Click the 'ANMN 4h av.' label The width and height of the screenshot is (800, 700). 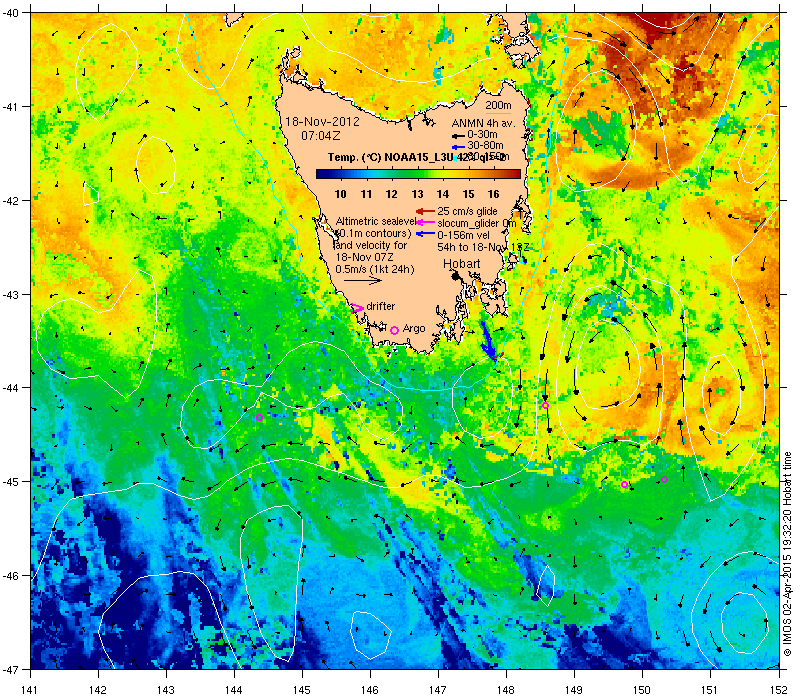pyautogui.click(x=484, y=123)
